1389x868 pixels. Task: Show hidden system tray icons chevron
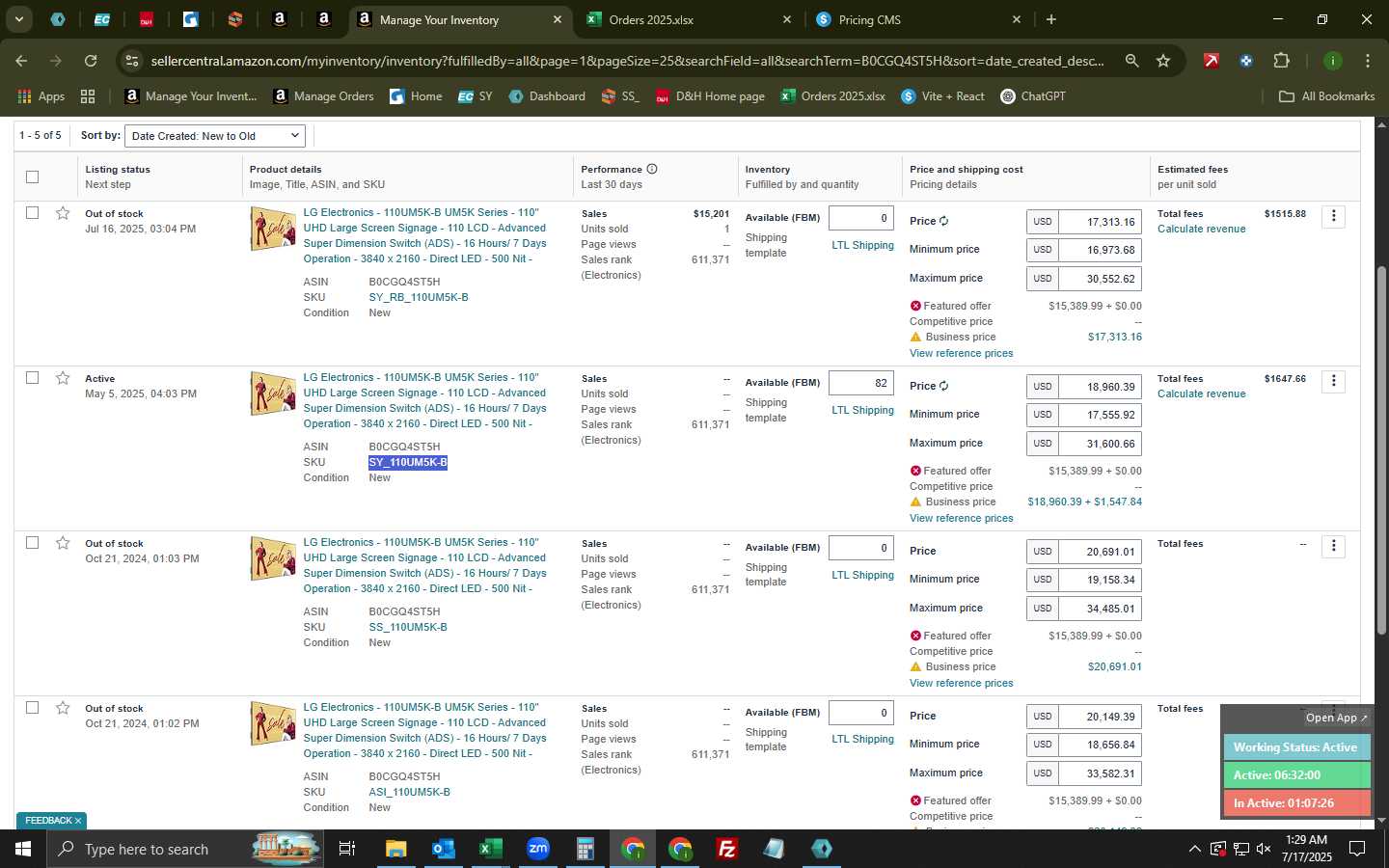coord(1194,849)
